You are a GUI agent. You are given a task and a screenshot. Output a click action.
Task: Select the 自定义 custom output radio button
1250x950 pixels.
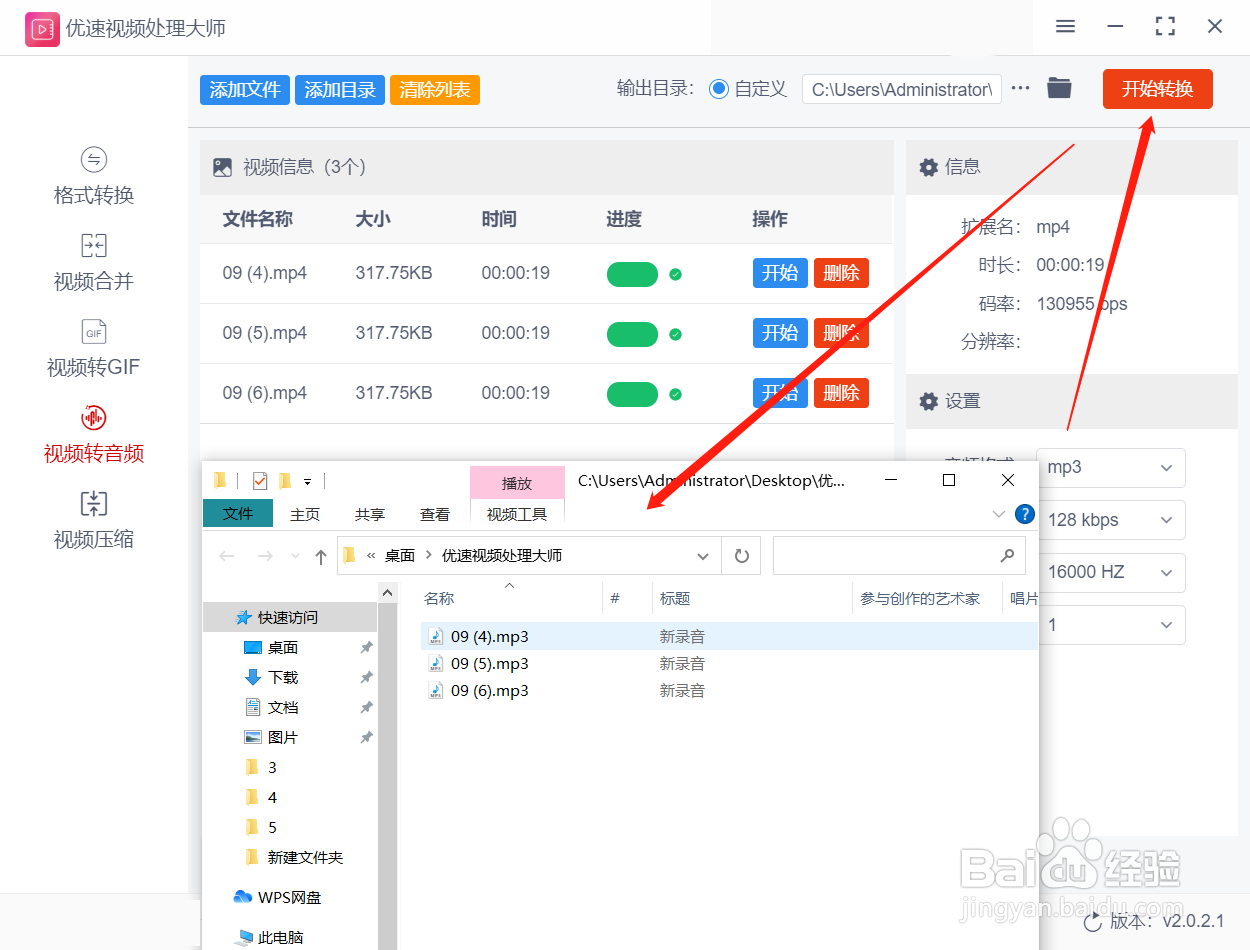pyautogui.click(x=718, y=89)
